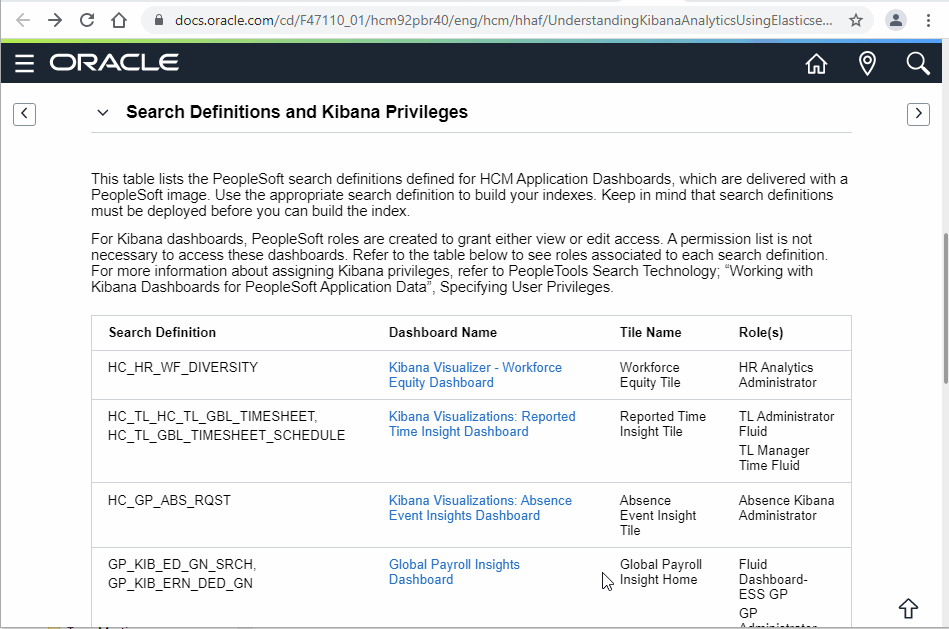Go to next page arrow
949x629 pixels.
click(x=918, y=114)
